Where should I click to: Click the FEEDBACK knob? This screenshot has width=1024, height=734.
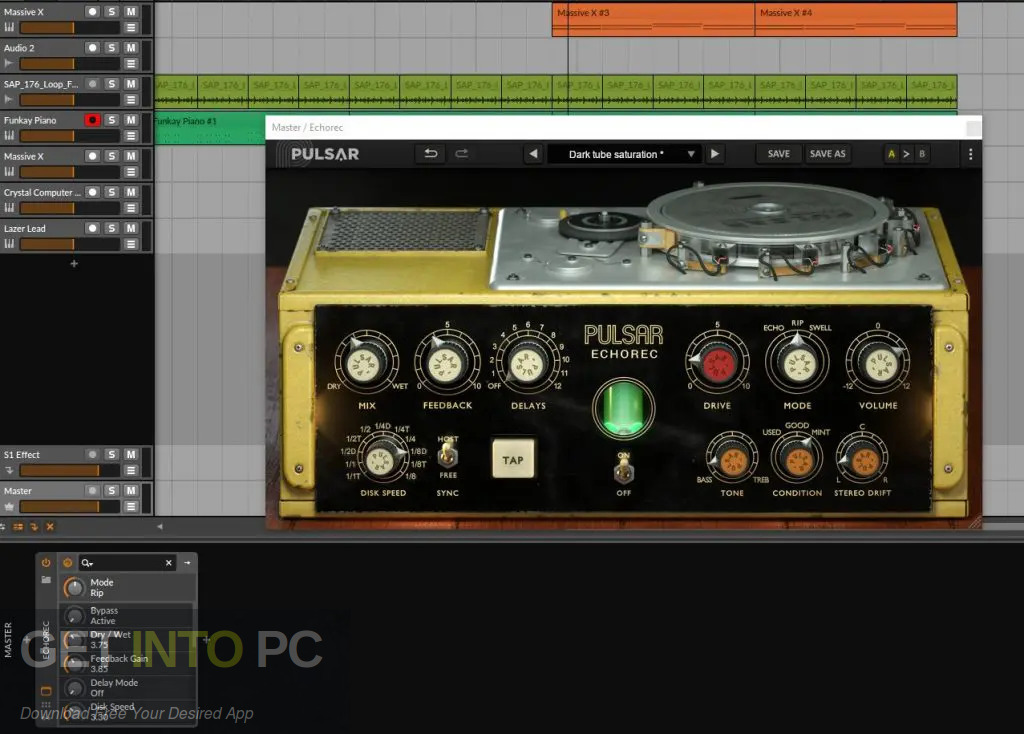[x=447, y=364]
